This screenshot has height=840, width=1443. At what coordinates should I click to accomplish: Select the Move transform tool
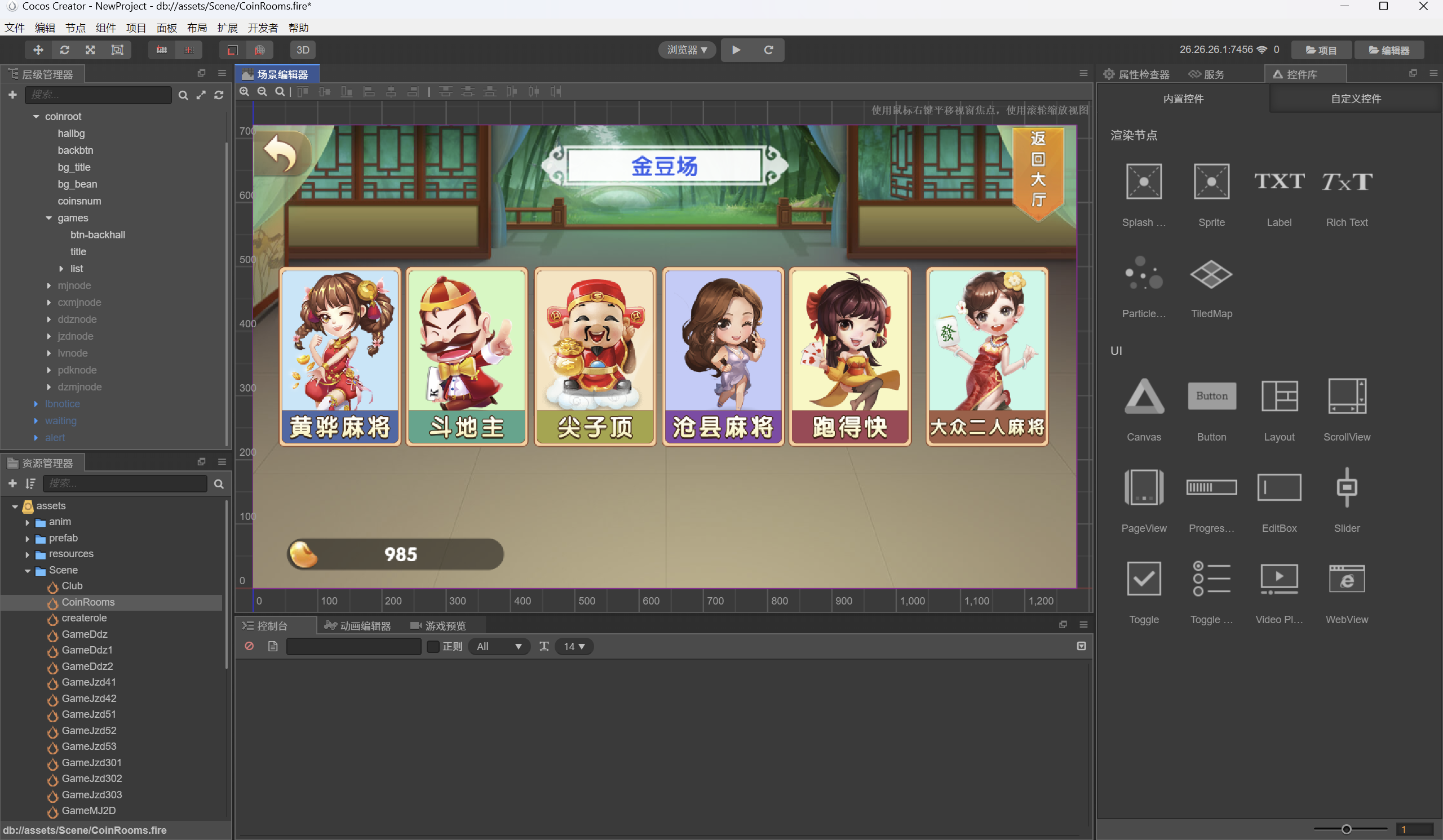(37, 50)
